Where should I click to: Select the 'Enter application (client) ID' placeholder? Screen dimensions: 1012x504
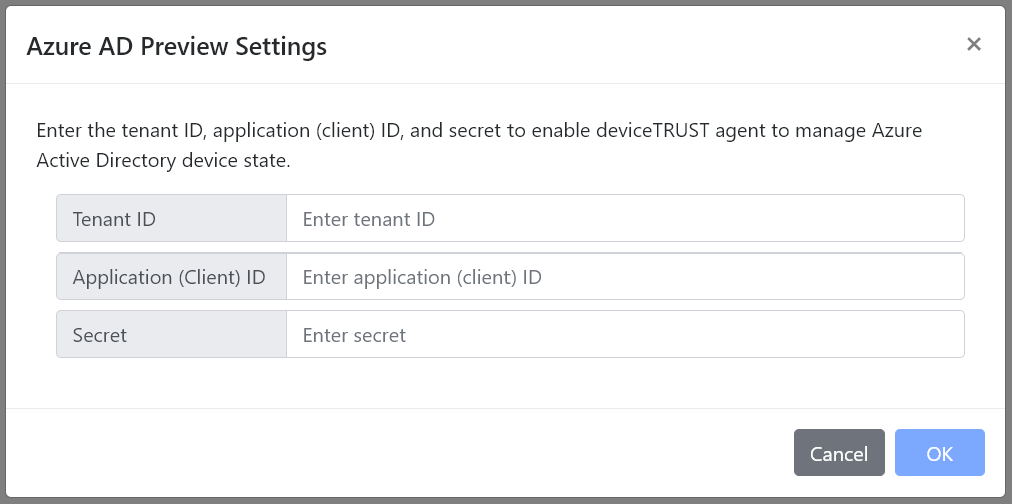pos(421,277)
